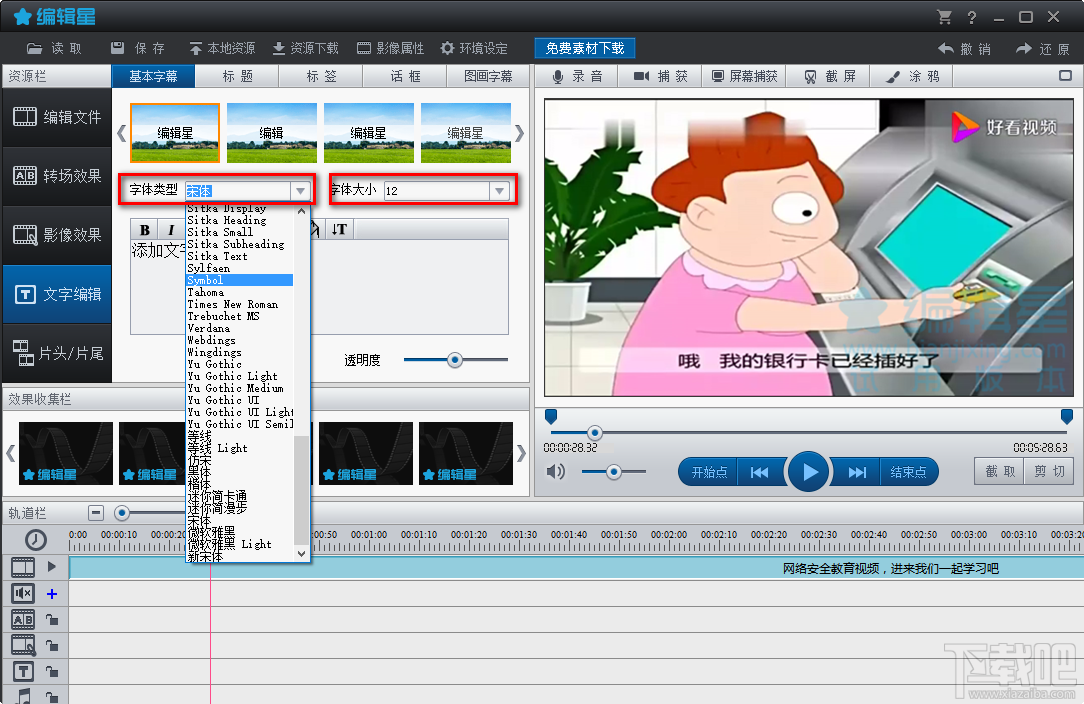Open 本地资源 local resources
This screenshot has width=1084, height=704.
(222, 48)
